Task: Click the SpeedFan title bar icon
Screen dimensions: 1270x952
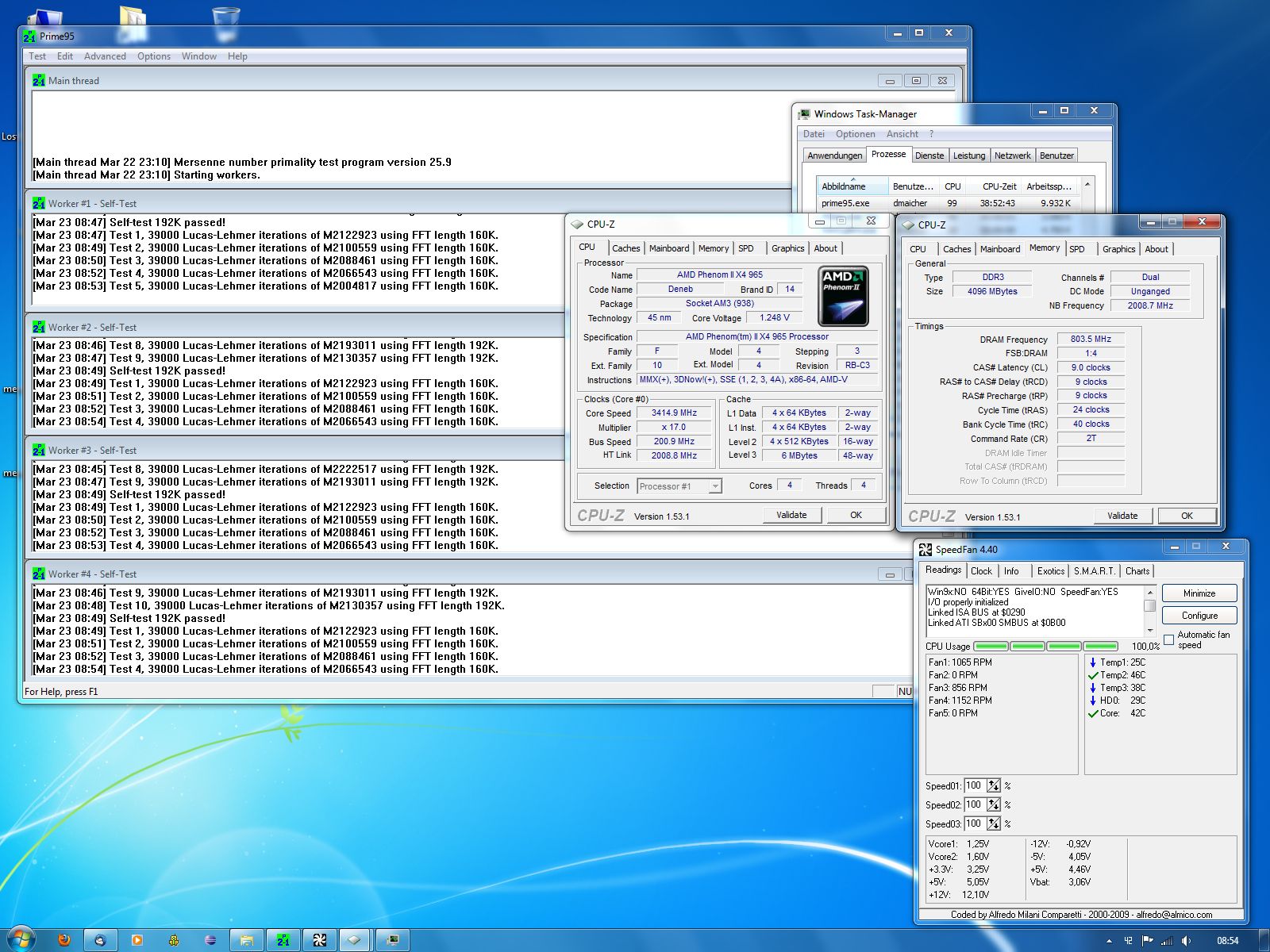Action: [925, 549]
